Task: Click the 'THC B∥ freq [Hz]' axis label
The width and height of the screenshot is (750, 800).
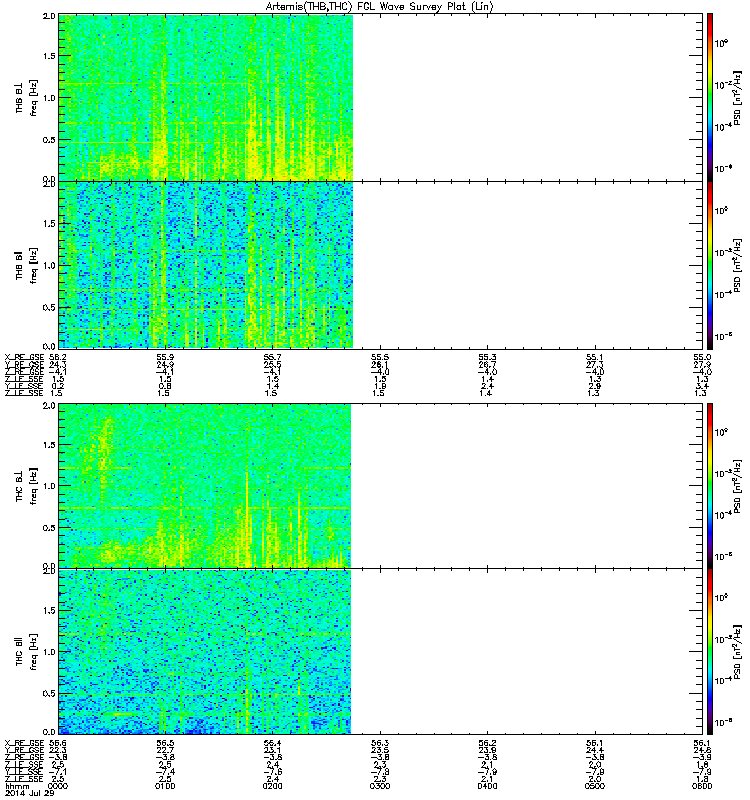Action: click(26, 652)
